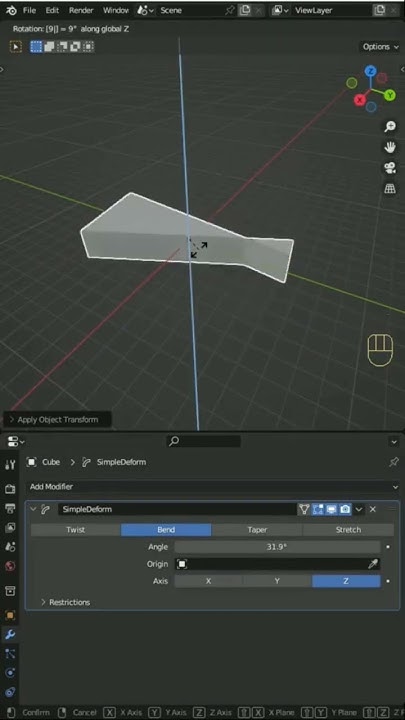Click the X axis on navigation gizmo

(x=360, y=99)
